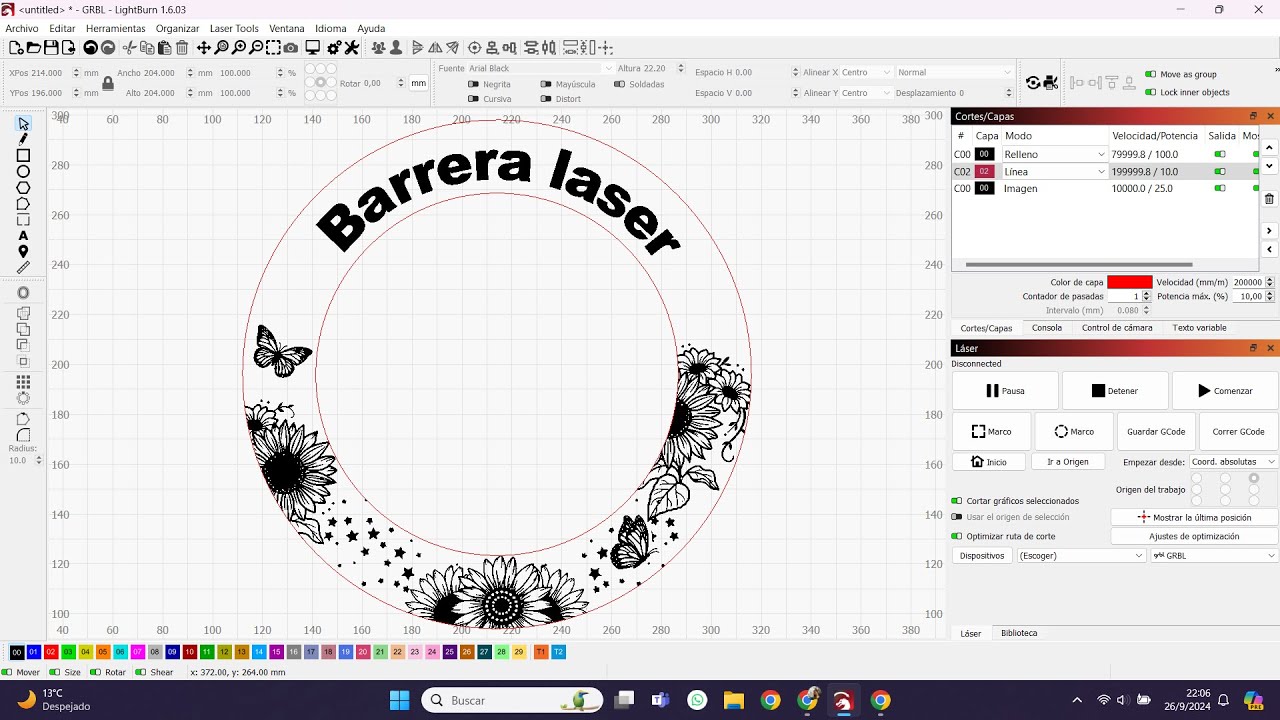Screen dimensions: 1280x720
Task: Click the Offset shapes tool icon
Action: [x=23, y=293]
